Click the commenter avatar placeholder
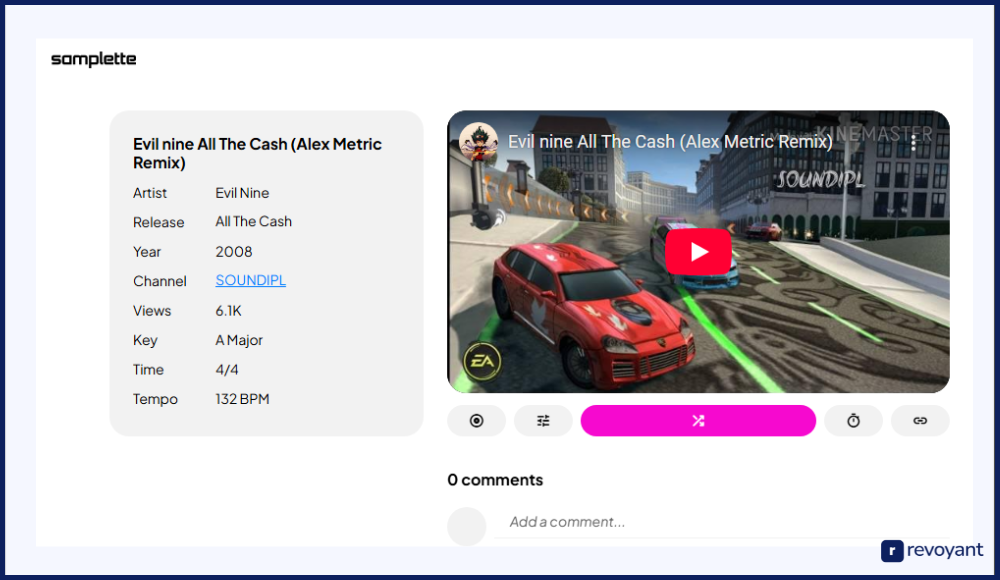The height and width of the screenshot is (580, 1000). [466, 526]
